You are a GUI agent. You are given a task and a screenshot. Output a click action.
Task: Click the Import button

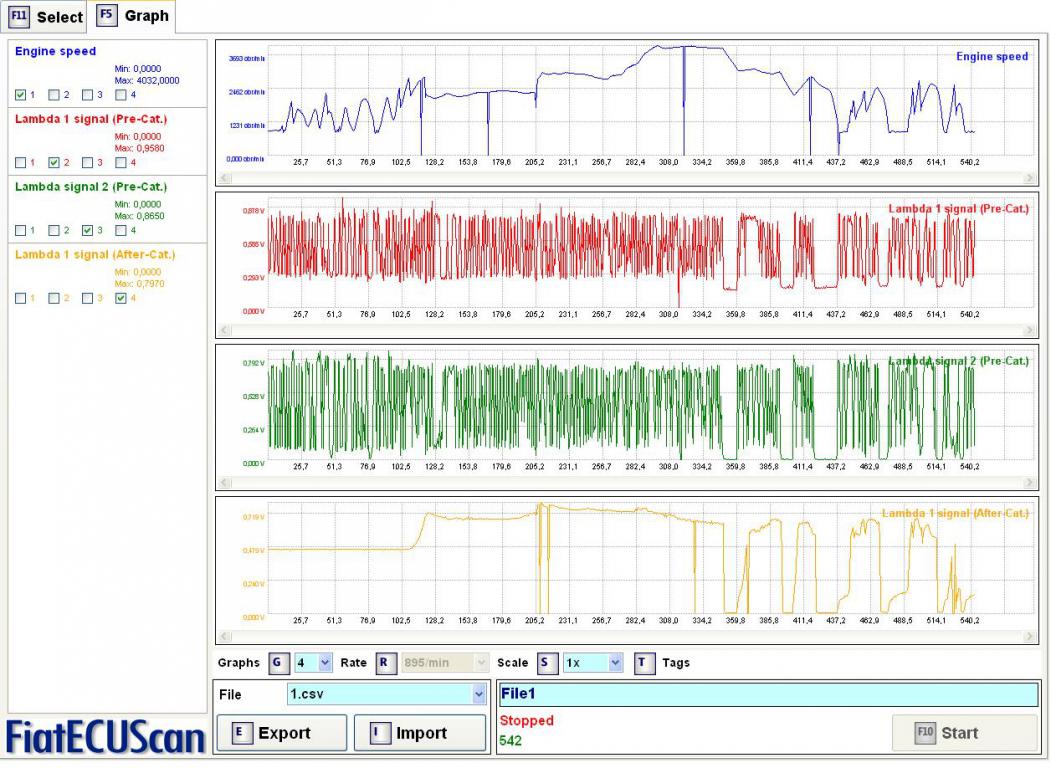coord(420,733)
